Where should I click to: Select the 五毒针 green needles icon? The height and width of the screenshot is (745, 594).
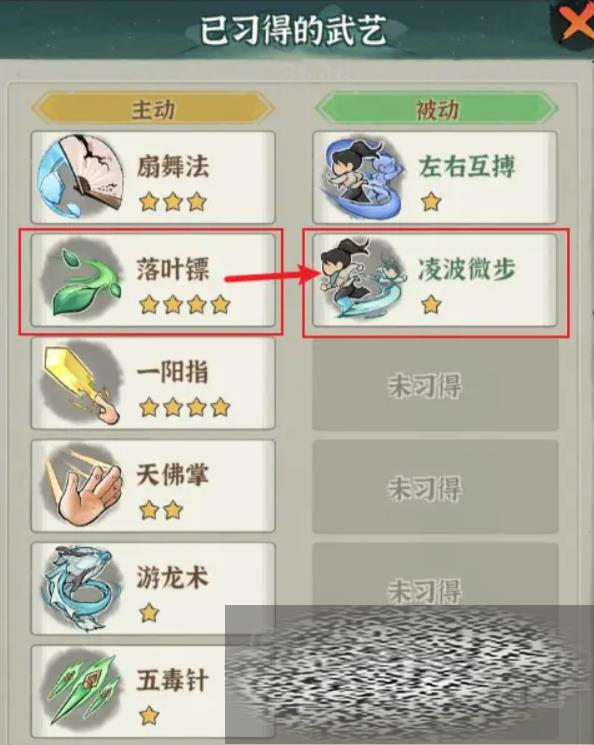(x=82, y=690)
